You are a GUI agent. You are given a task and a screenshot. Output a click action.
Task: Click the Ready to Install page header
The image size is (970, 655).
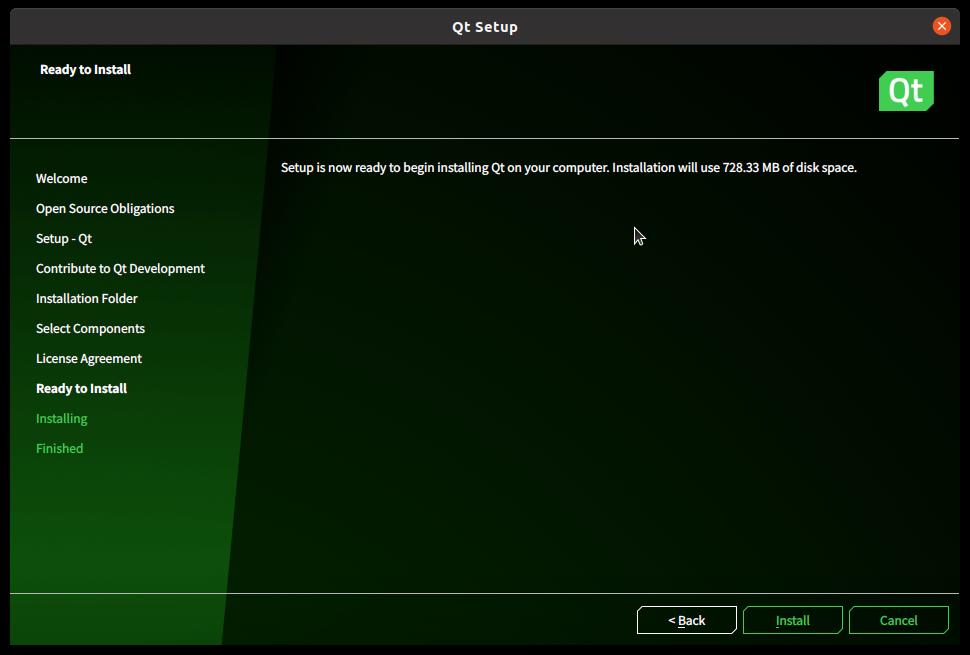(85, 69)
